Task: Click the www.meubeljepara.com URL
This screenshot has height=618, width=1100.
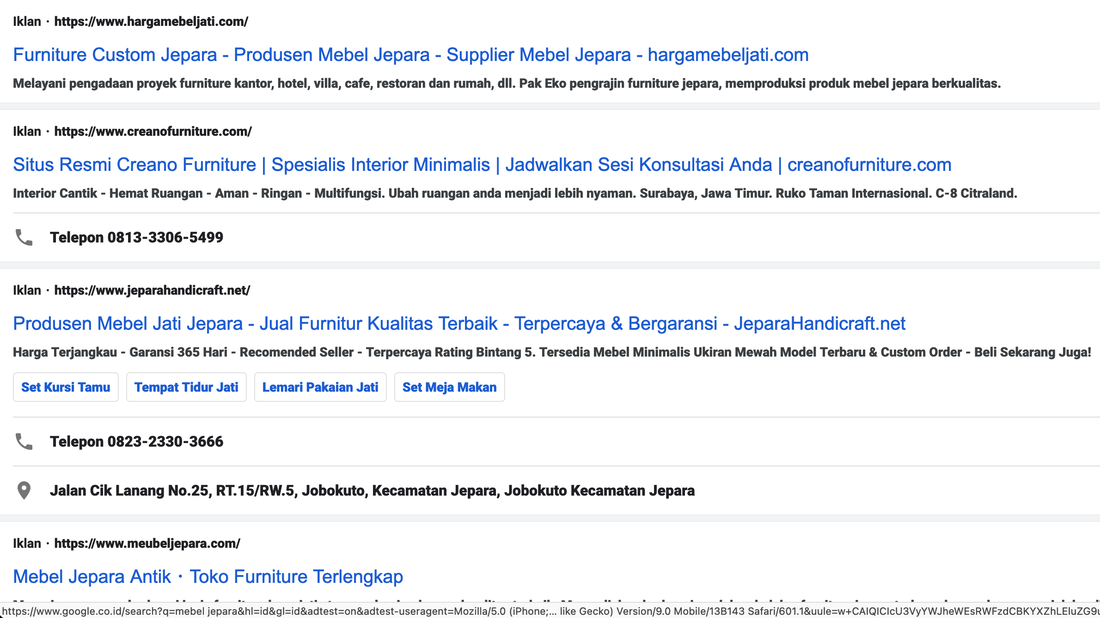Action: [x=147, y=544]
